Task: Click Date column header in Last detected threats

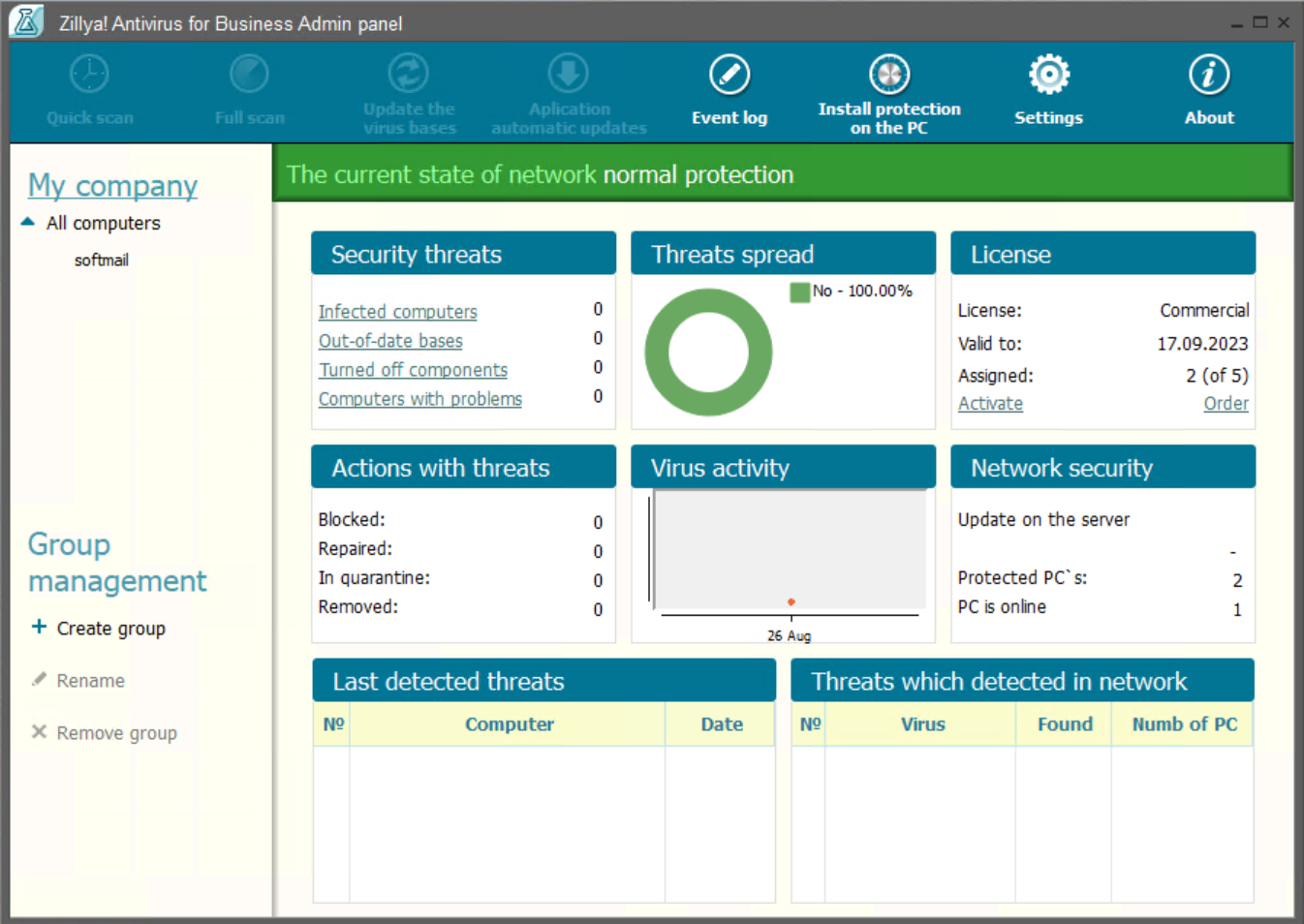Action: 722,724
